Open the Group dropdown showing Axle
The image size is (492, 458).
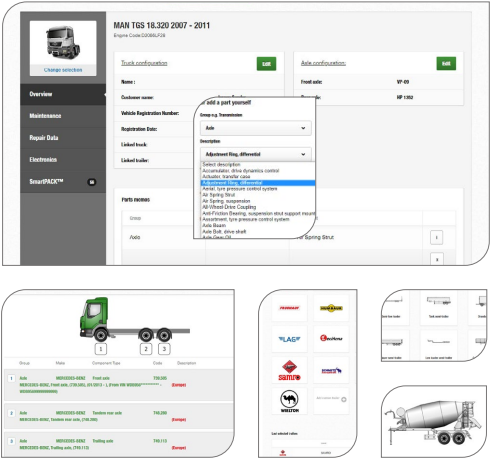pos(256,128)
